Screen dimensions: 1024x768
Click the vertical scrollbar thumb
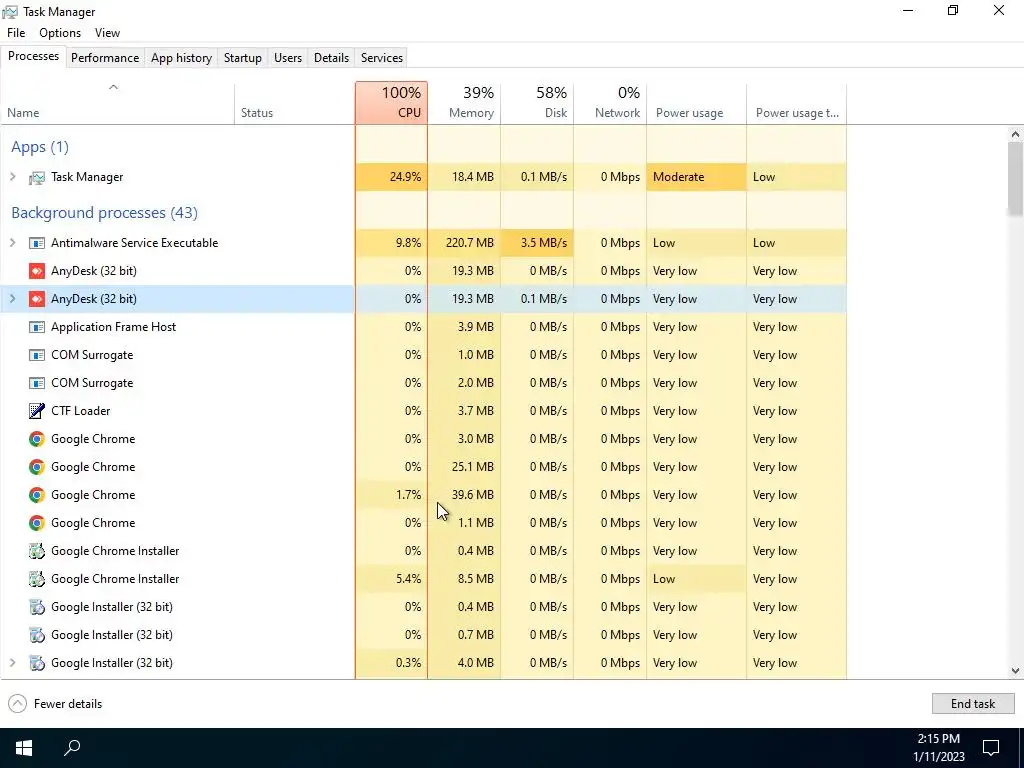[x=1015, y=178]
